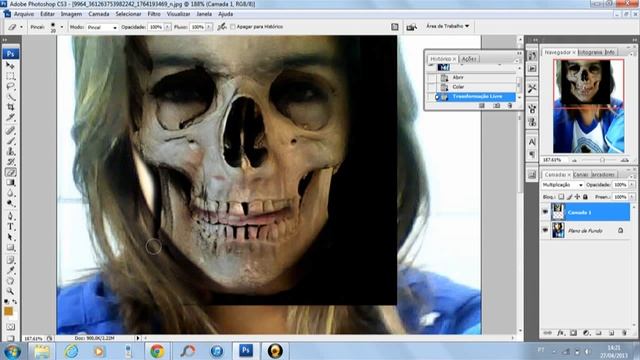
Task: Select the Pen tool
Action: (x=10, y=216)
